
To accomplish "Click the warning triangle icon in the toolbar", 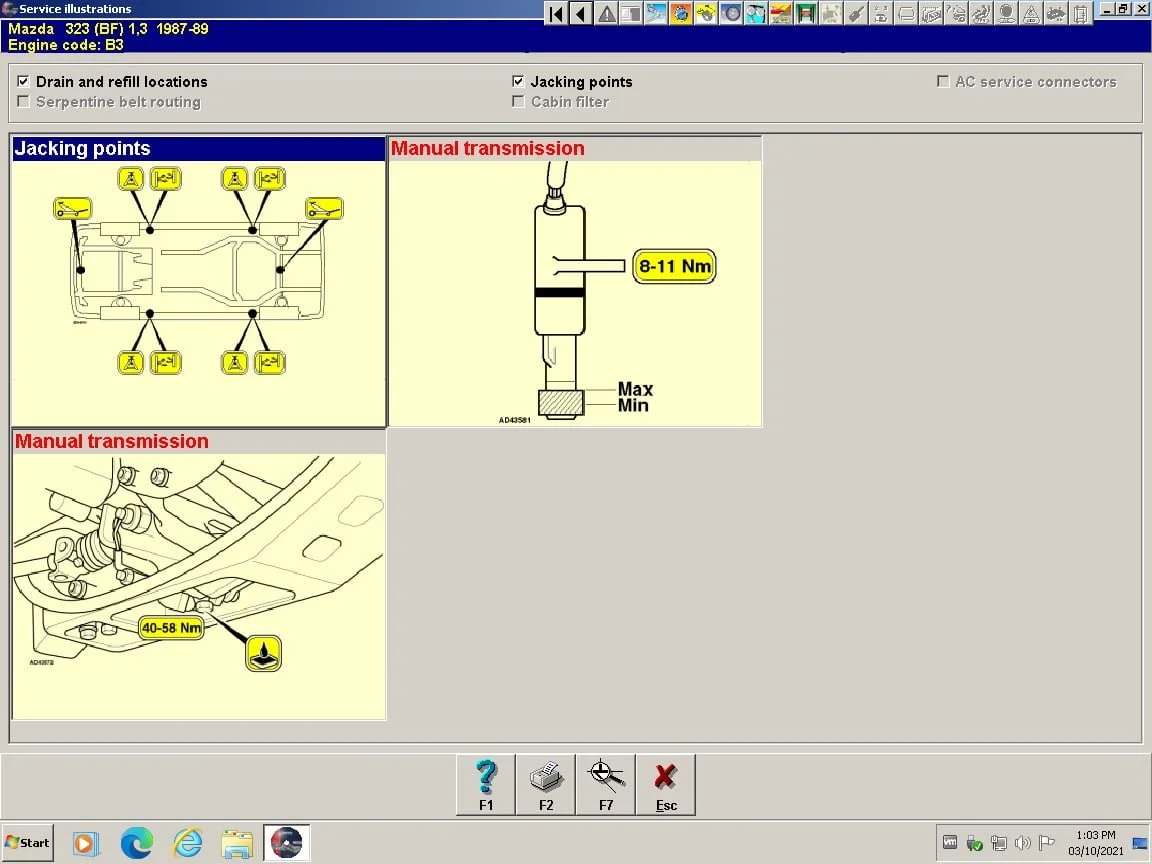I will coord(605,13).
